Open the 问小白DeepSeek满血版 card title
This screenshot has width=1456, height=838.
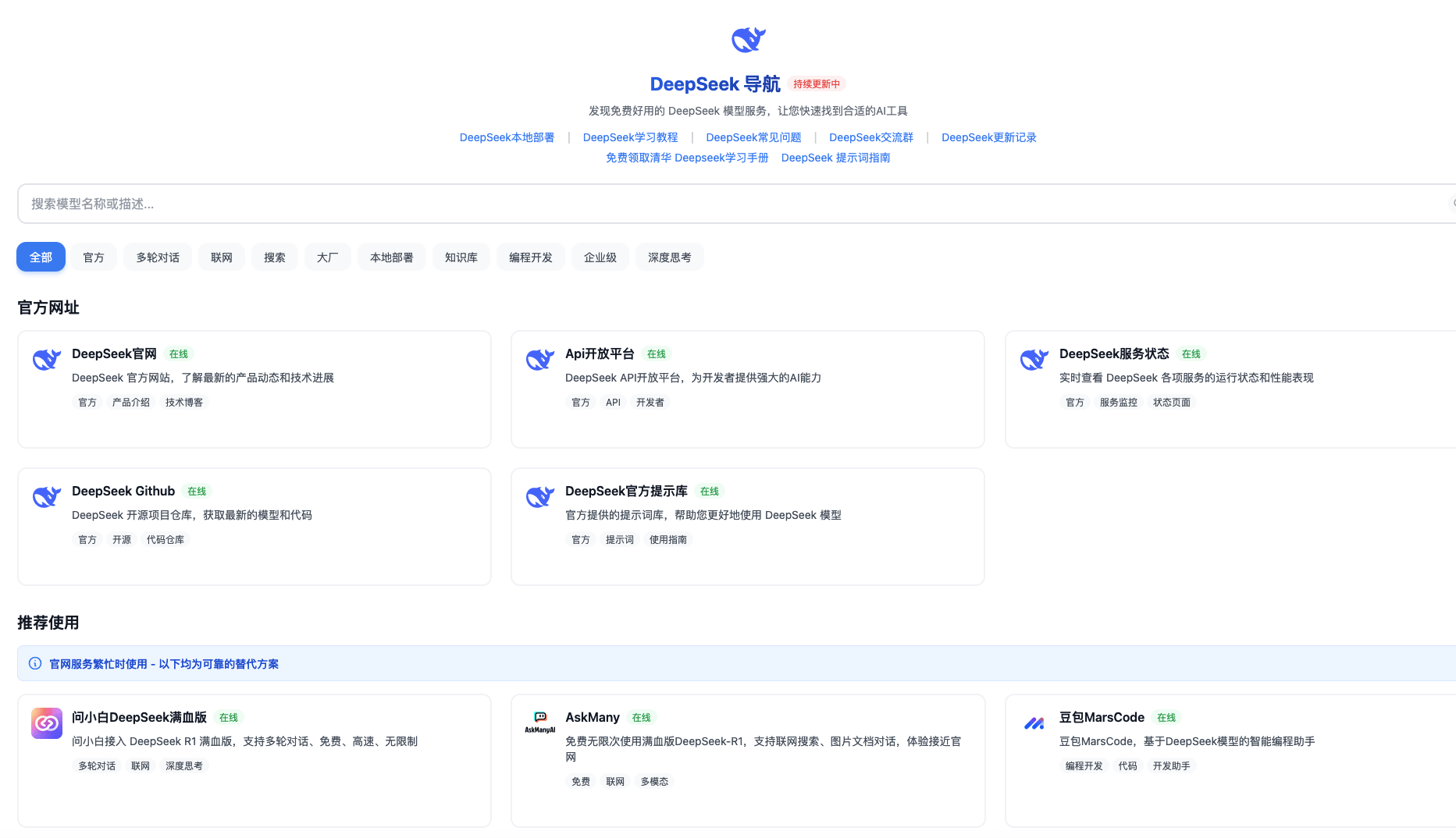pos(139,717)
